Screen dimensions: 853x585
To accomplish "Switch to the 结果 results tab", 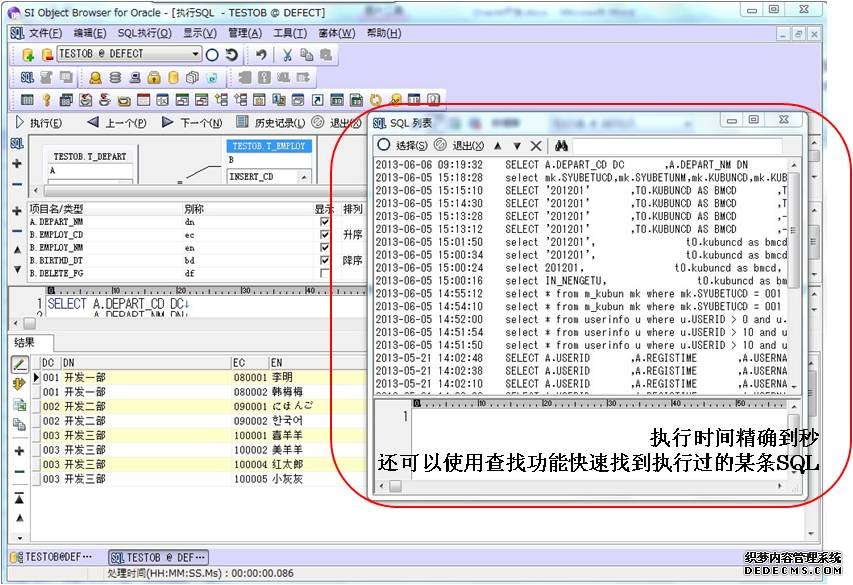I will click(23, 342).
